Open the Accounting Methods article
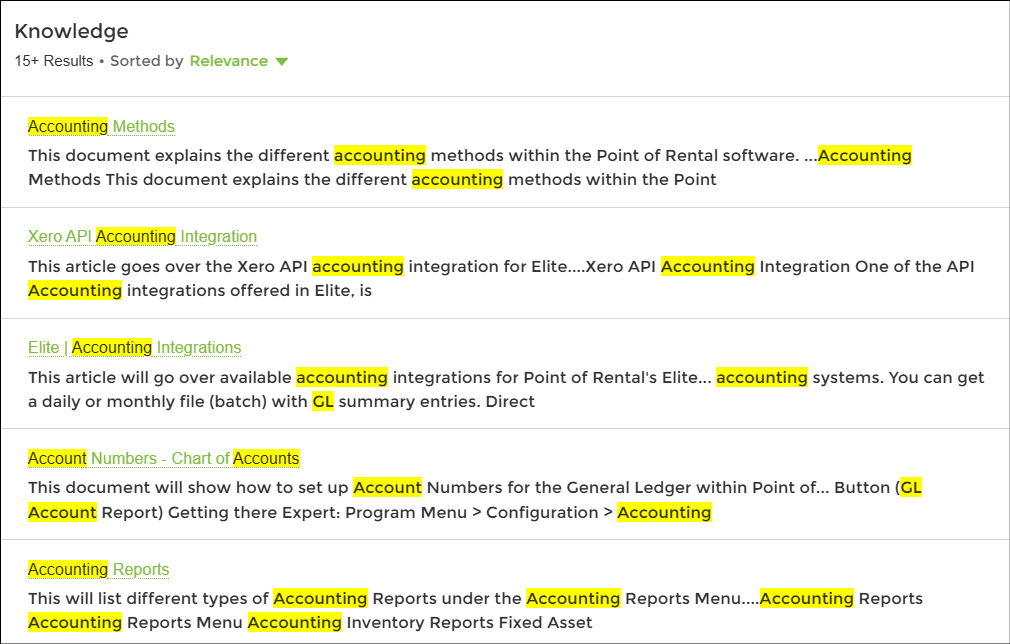Image resolution: width=1010 pixels, height=644 pixels. pyautogui.click(x=101, y=126)
